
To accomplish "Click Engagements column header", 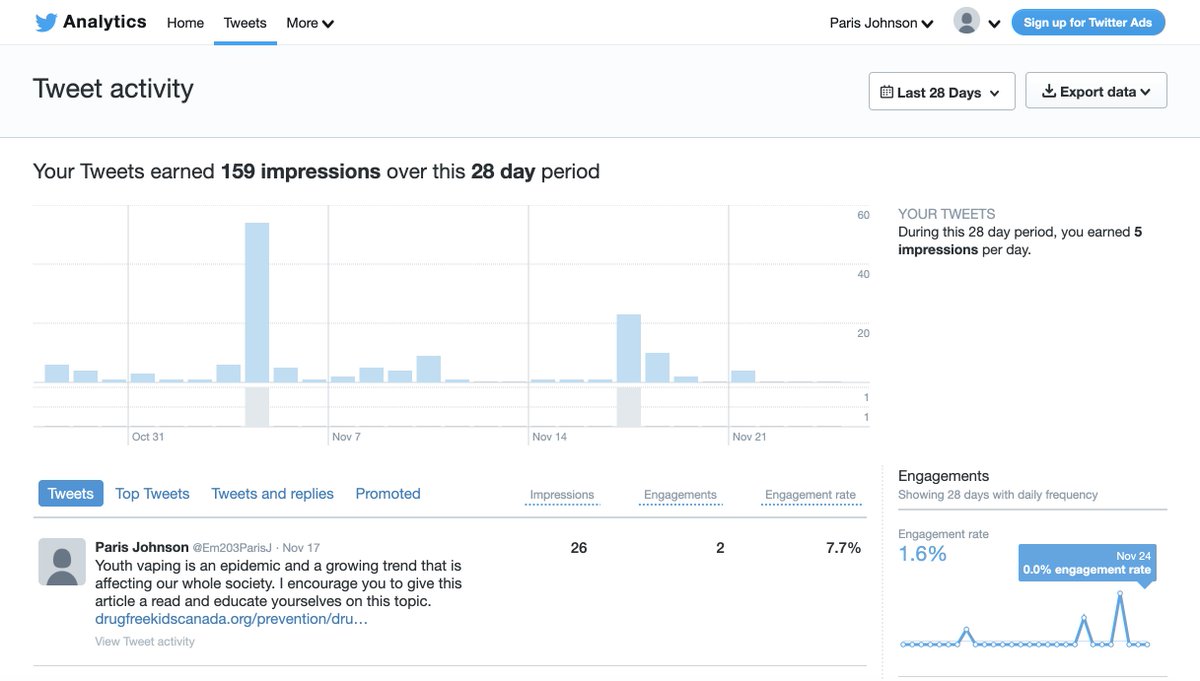I will [x=680, y=495].
